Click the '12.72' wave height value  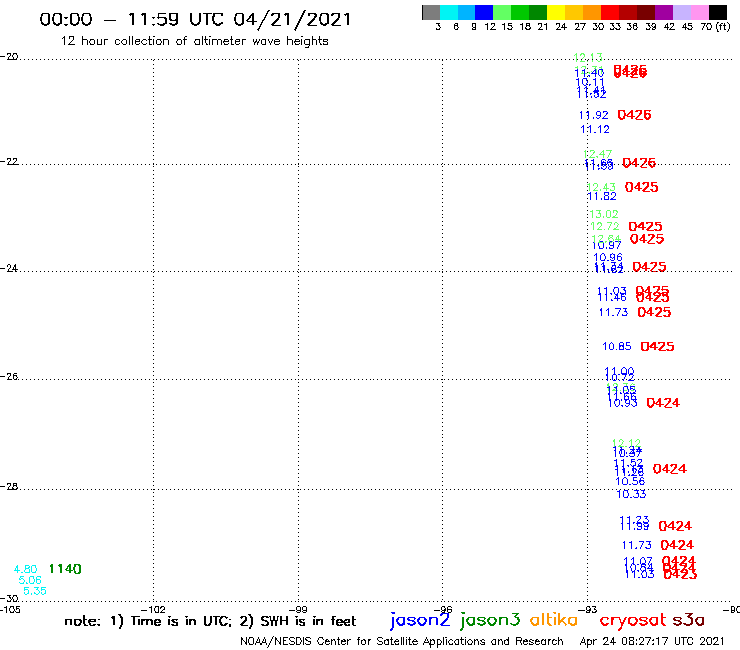click(605, 227)
